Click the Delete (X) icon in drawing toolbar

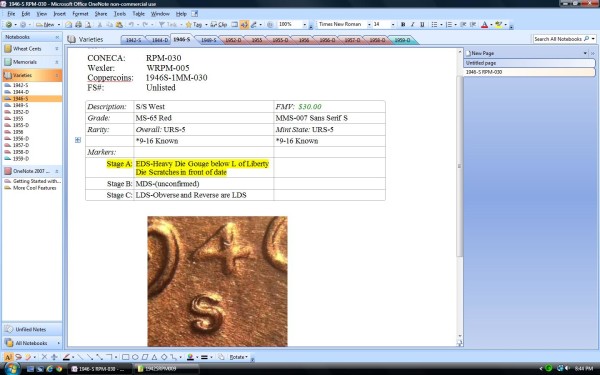(x=44, y=357)
